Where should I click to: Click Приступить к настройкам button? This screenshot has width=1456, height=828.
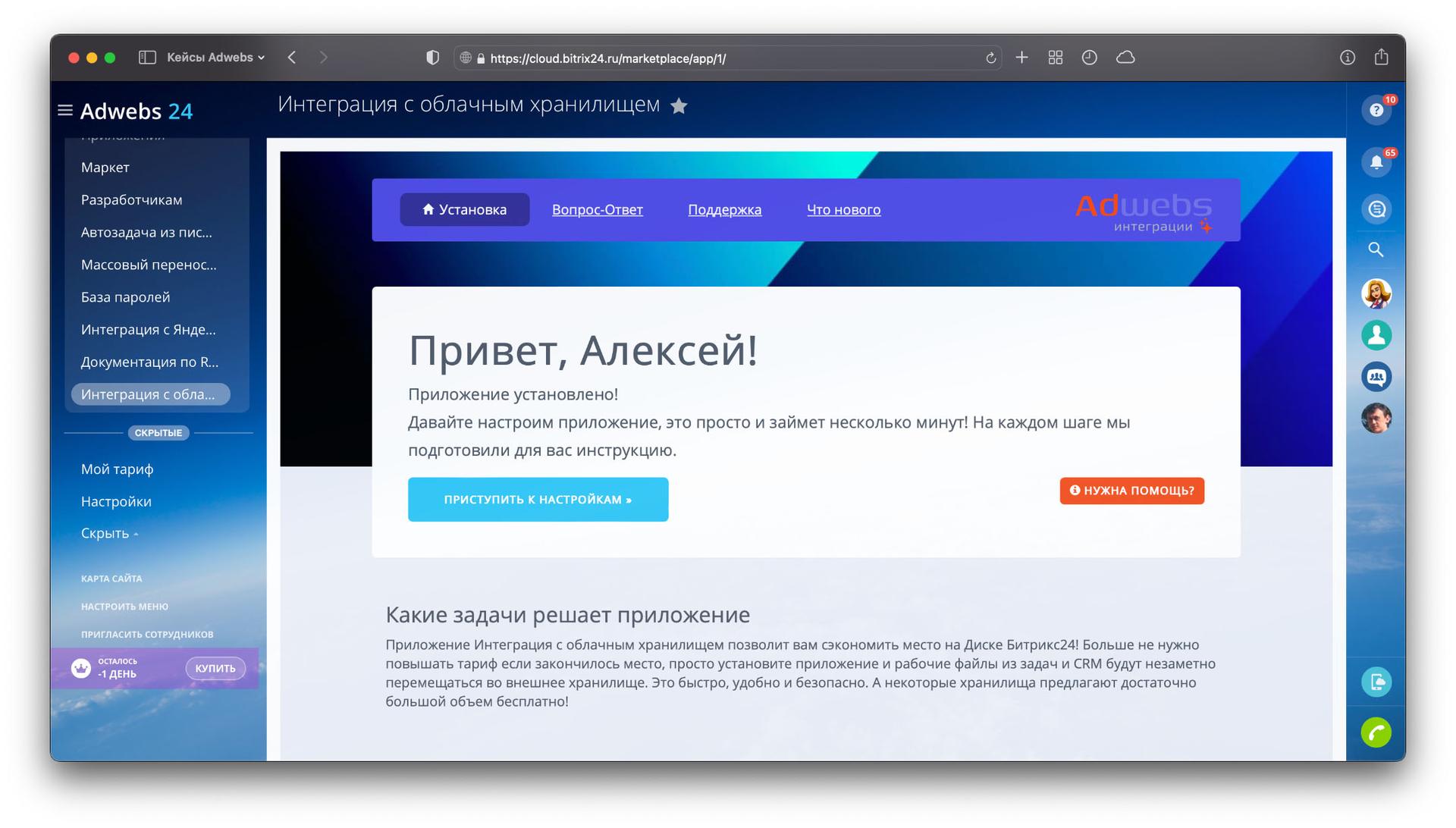pos(538,500)
